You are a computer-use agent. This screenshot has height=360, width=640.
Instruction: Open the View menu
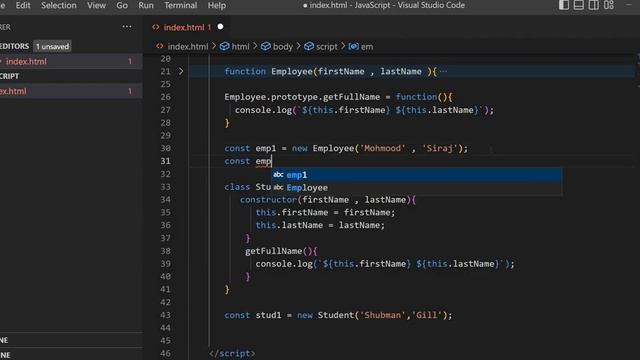pyautogui.click(x=96, y=5)
